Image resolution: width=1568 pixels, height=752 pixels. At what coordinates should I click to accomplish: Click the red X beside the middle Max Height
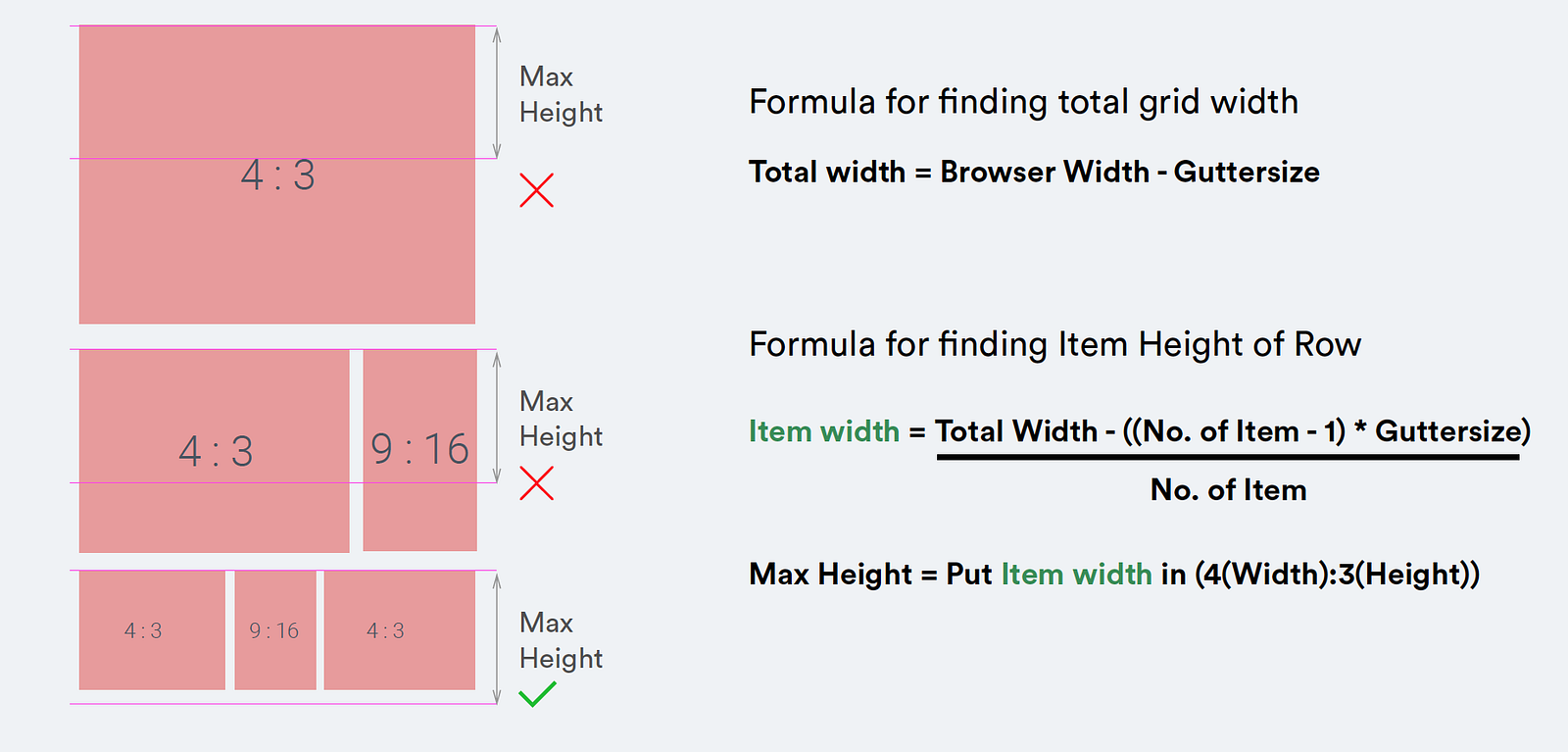pyautogui.click(x=536, y=482)
